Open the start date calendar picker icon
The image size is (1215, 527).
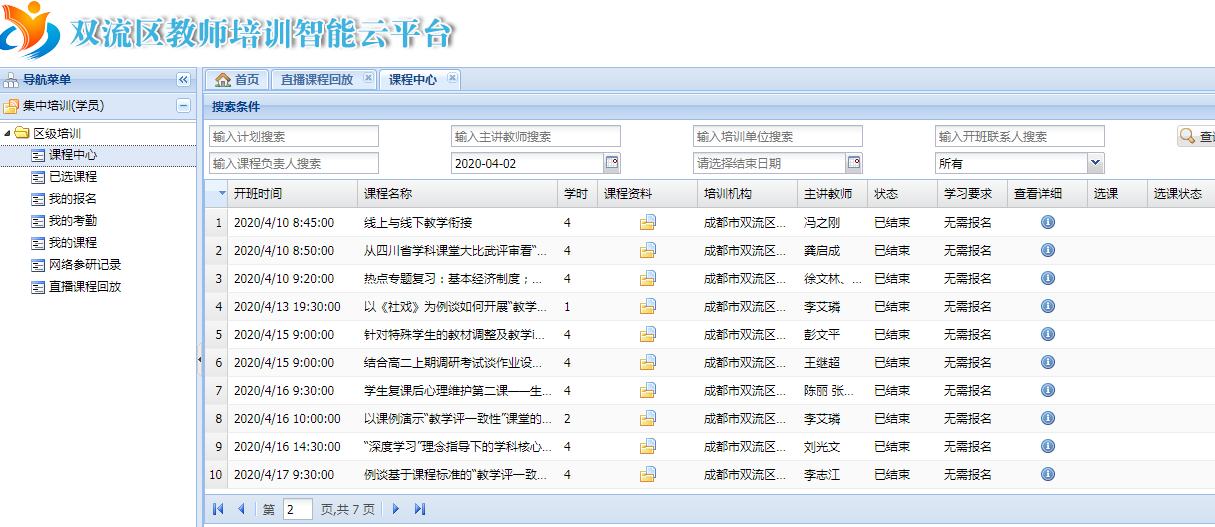pos(612,163)
